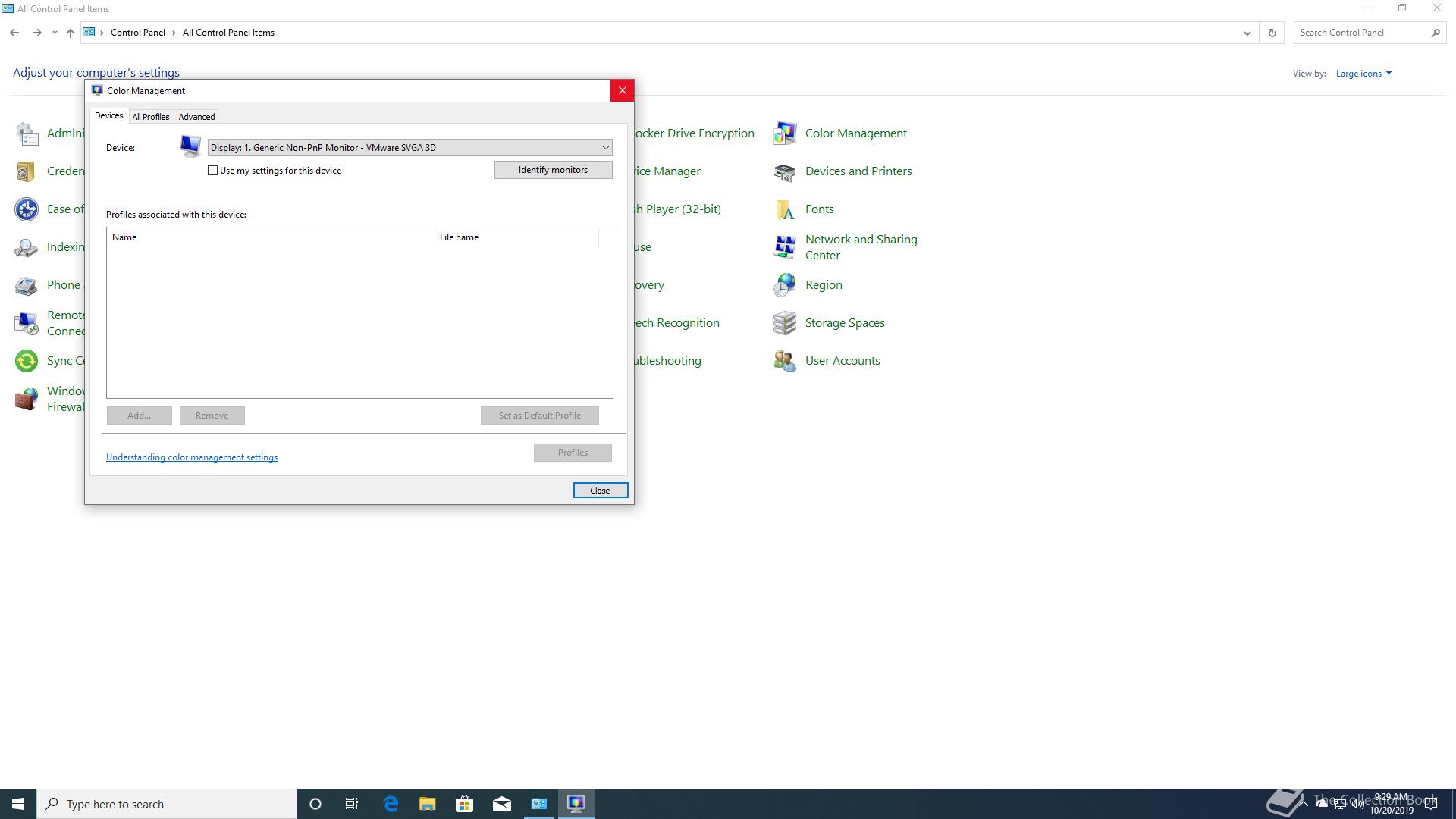The height and width of the screenshot is (819, 1456).
Task: Click the Forward navigation arrow
Action: click(x=36, y=33)
